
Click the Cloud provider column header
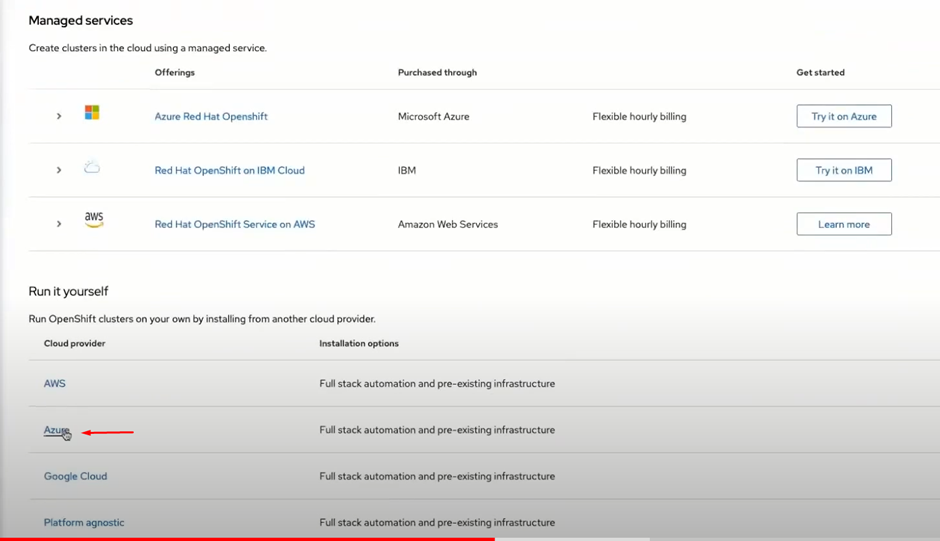click(x=74, y=344)
